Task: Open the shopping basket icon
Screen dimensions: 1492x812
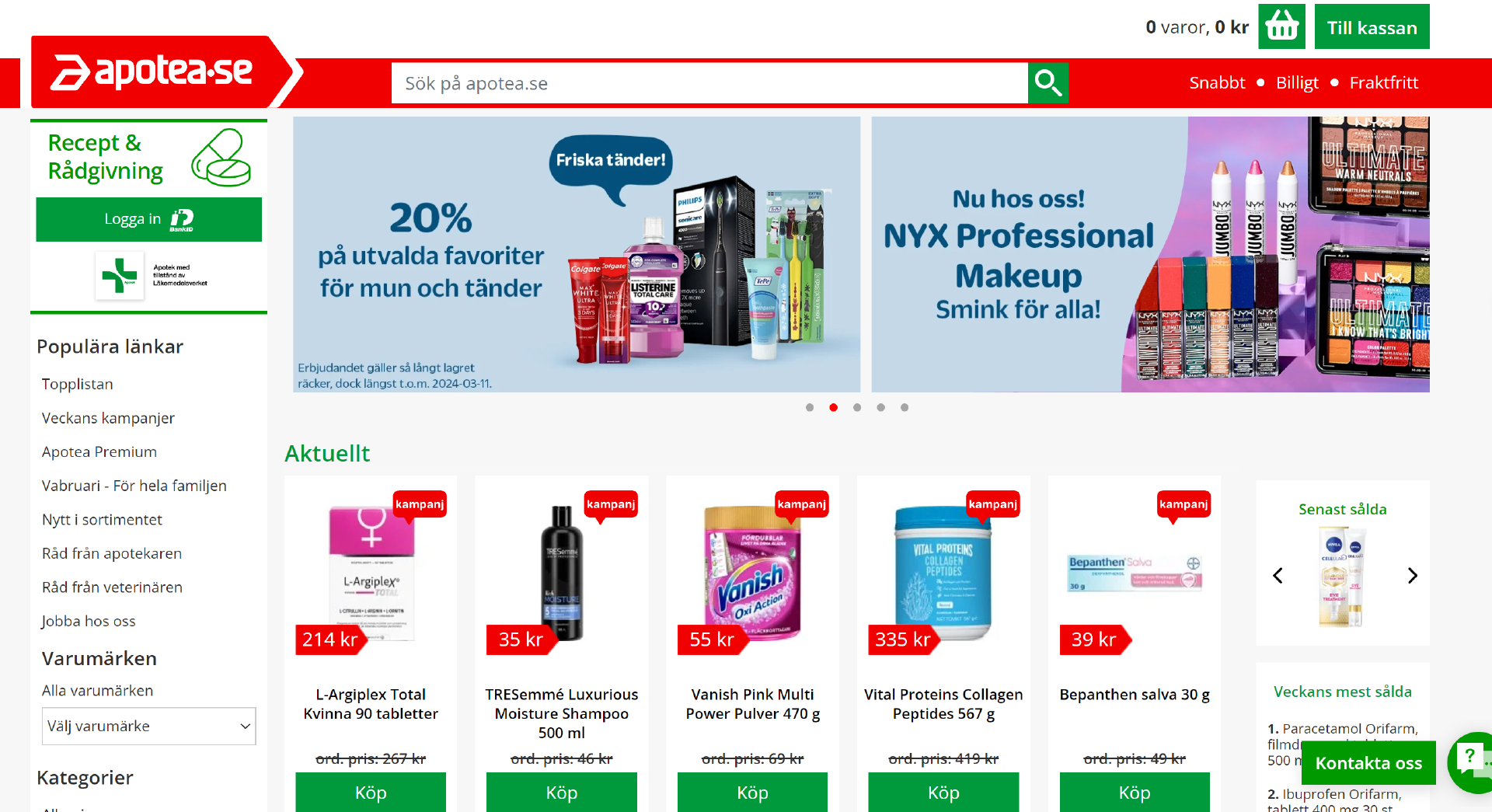Action: pyautogui.click(x=1281, y=27)
